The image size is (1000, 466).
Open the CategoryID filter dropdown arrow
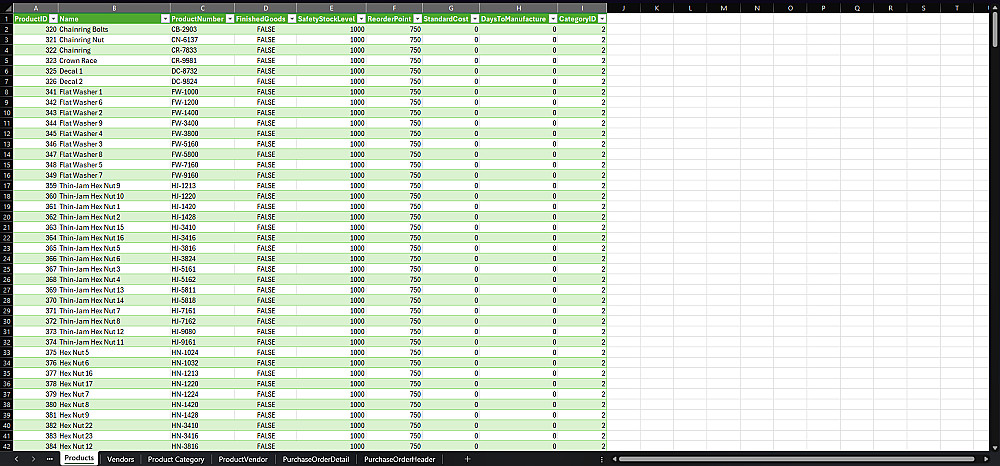pyautogui.click(x=601, y=19)
